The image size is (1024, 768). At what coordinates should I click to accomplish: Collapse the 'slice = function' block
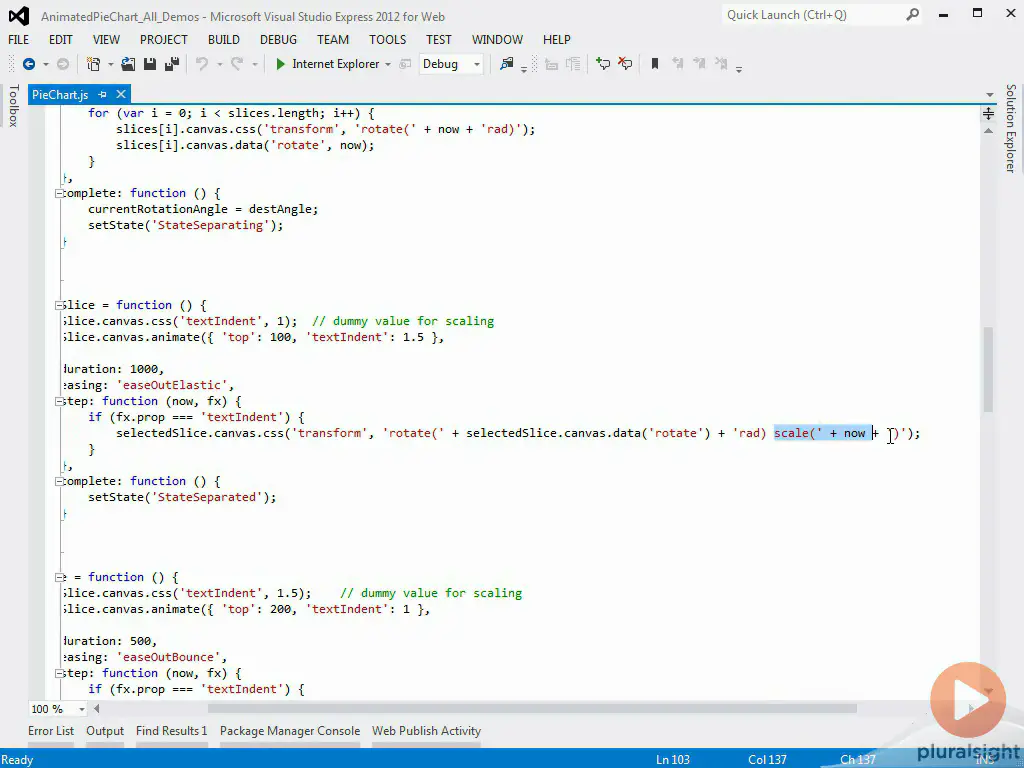(59, 305)
